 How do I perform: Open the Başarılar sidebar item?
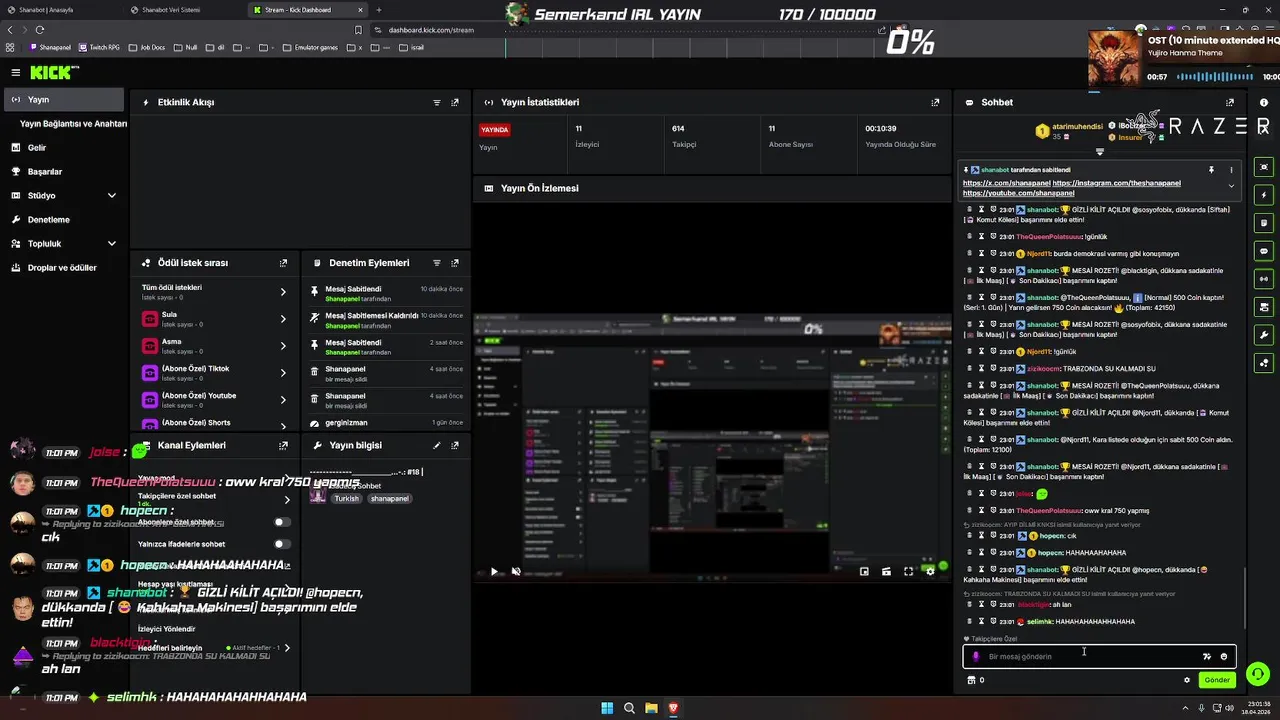coord(64,172)
